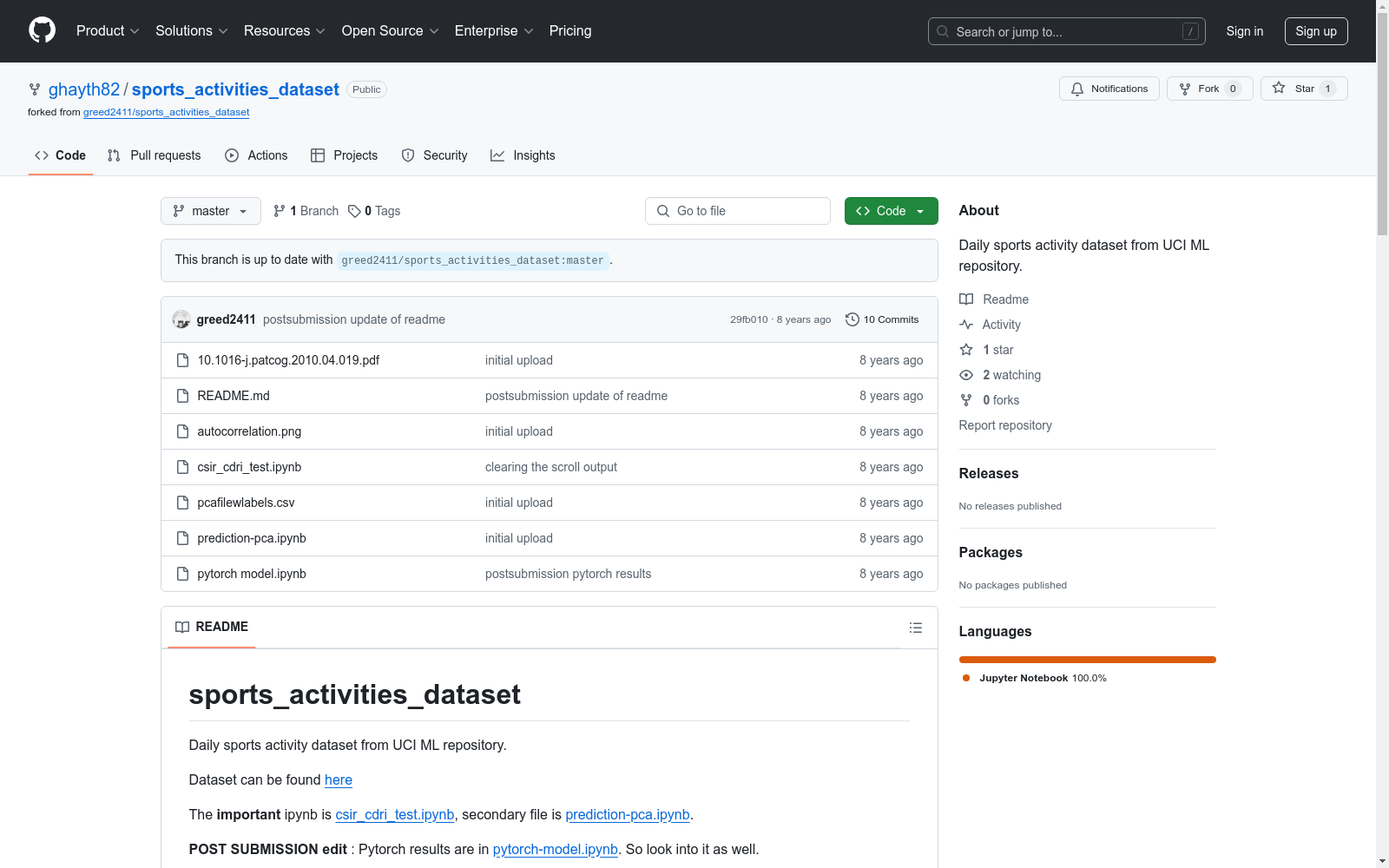Open the 29fb010 commit hash
Viewport: 1389px width, 868px height.
click(749, 319)
